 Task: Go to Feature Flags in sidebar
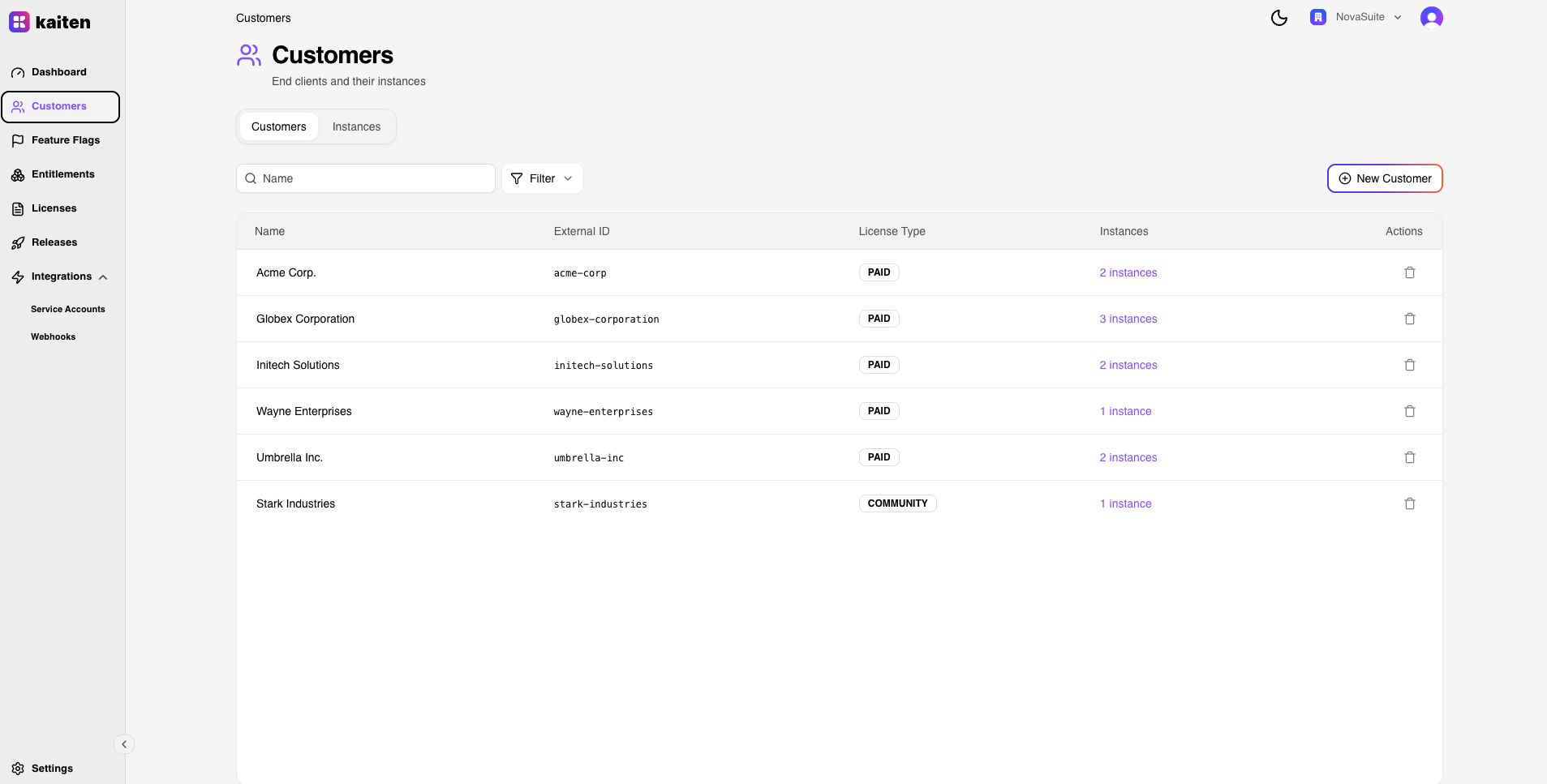click(65, 140)
